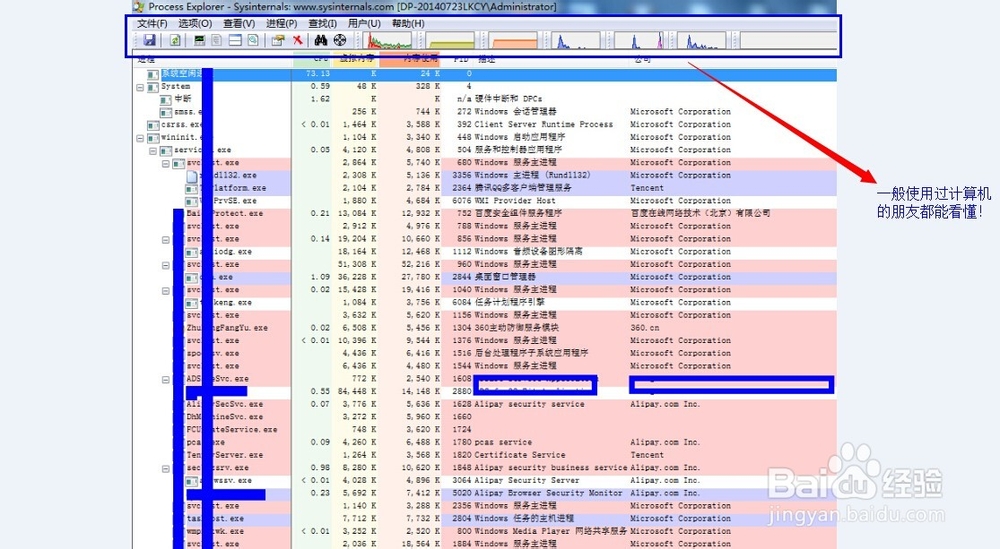
Task: Open the 查找(I) menu
Action: [322, 23]
